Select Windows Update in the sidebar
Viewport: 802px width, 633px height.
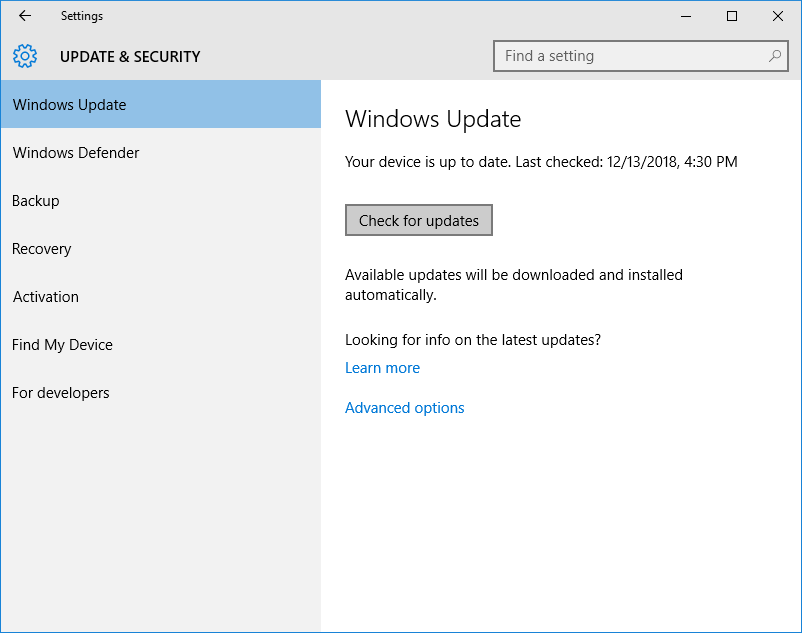(69, 104)
